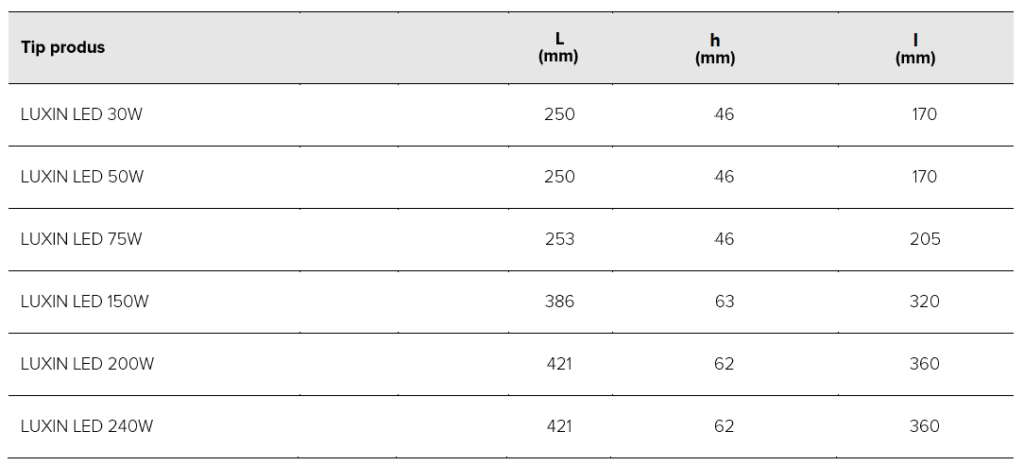
Task: Click the 46 height value for 30W
Action: [x=724, y=115]
